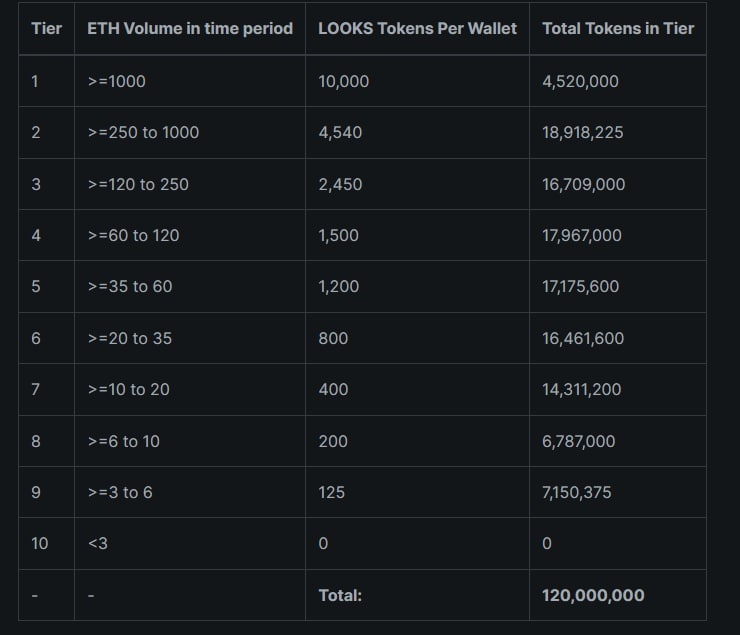The height and width of the screenshot is (635, 740).
Task: Select the 4,520,000 total tokens cell
Action: pos(618,81)
